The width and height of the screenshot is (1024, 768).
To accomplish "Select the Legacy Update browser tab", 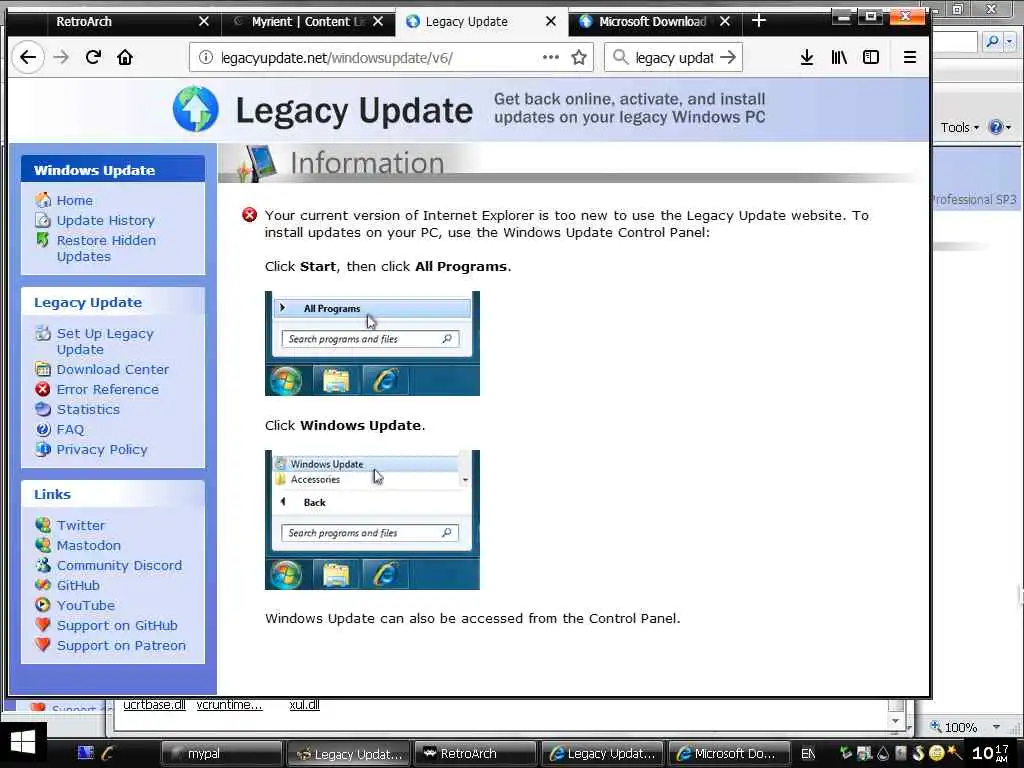I will (x=482, y=22).
